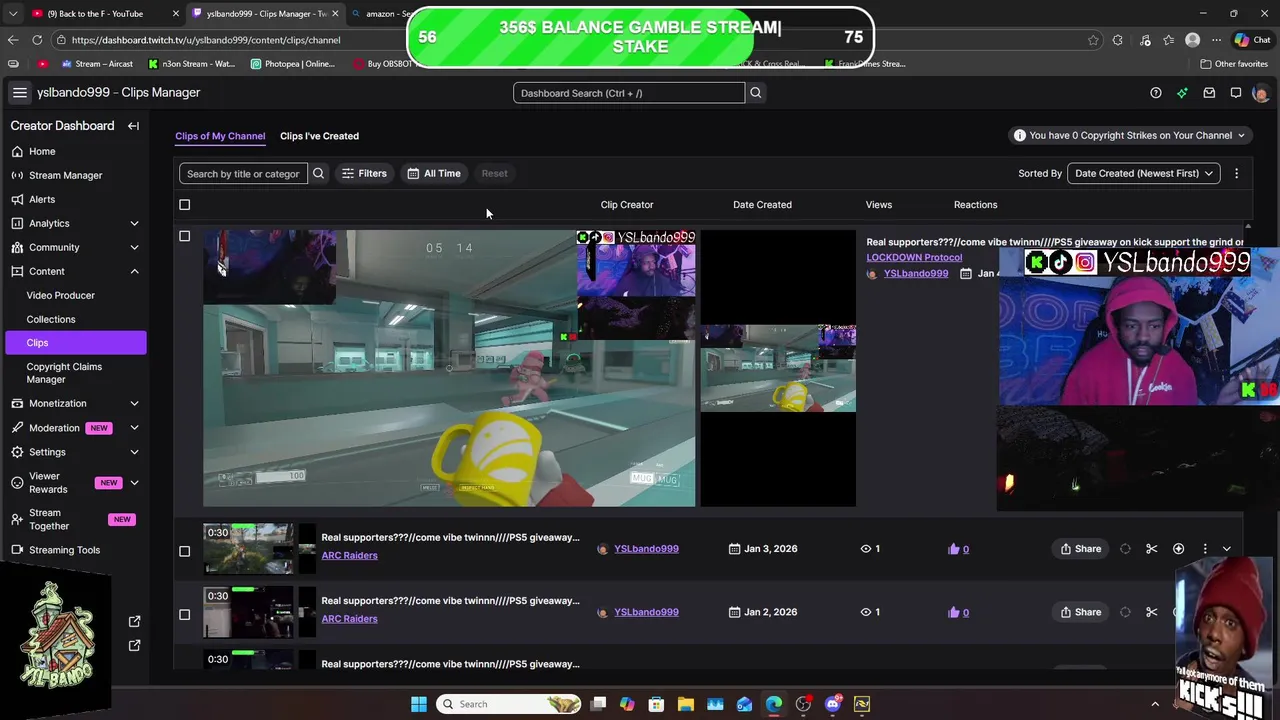Open three-dot options on Jan 3 clip
Viewport: 1280px width, 720px height.
coord(1205,549)
